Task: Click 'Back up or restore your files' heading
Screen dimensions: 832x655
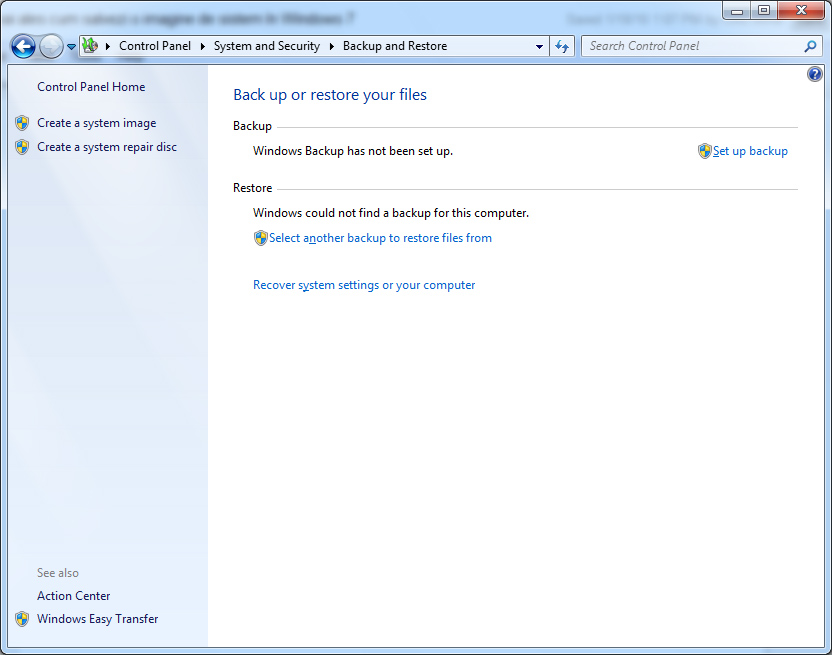Action: (x=330, y=95)
